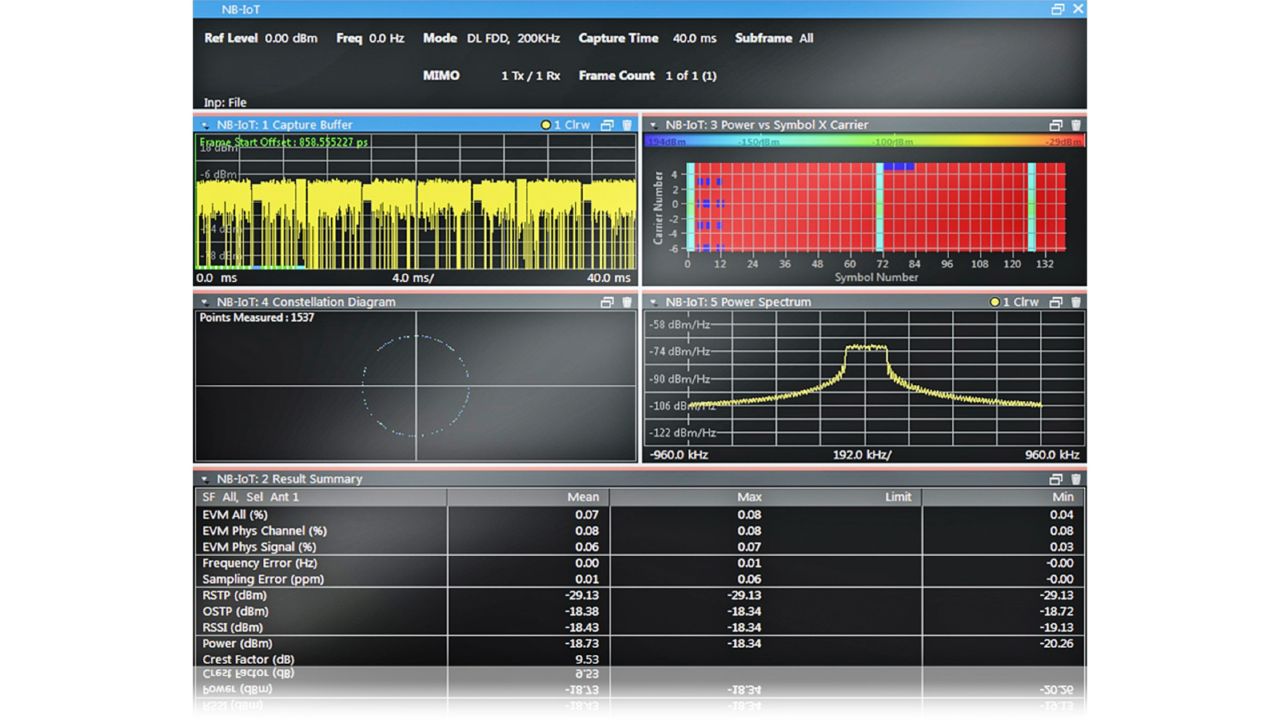
Task: Click the OSTP mean value -18.38
Action: tap(581, 611)
